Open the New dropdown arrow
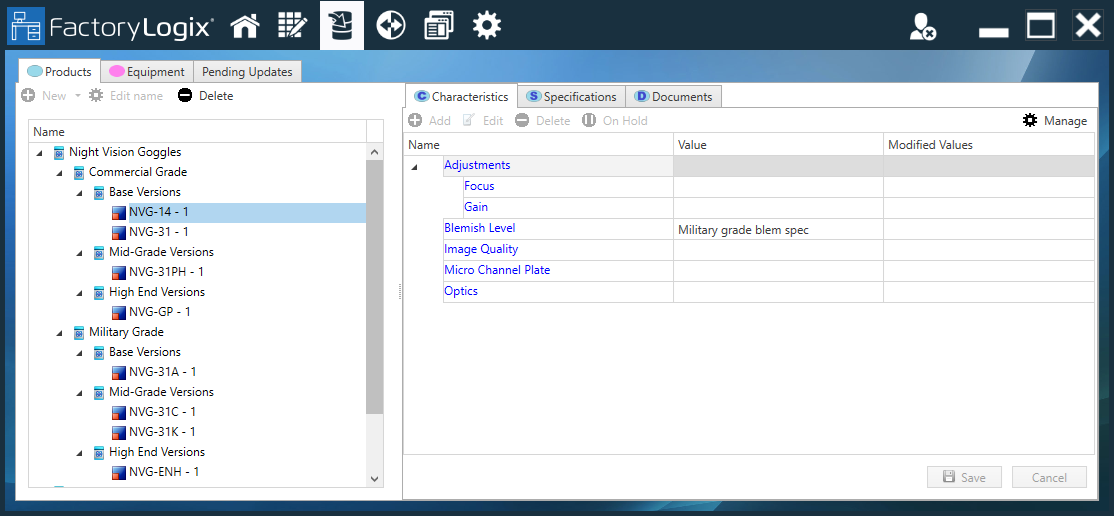Screen dimensions: 1114x516 (77, 95)
